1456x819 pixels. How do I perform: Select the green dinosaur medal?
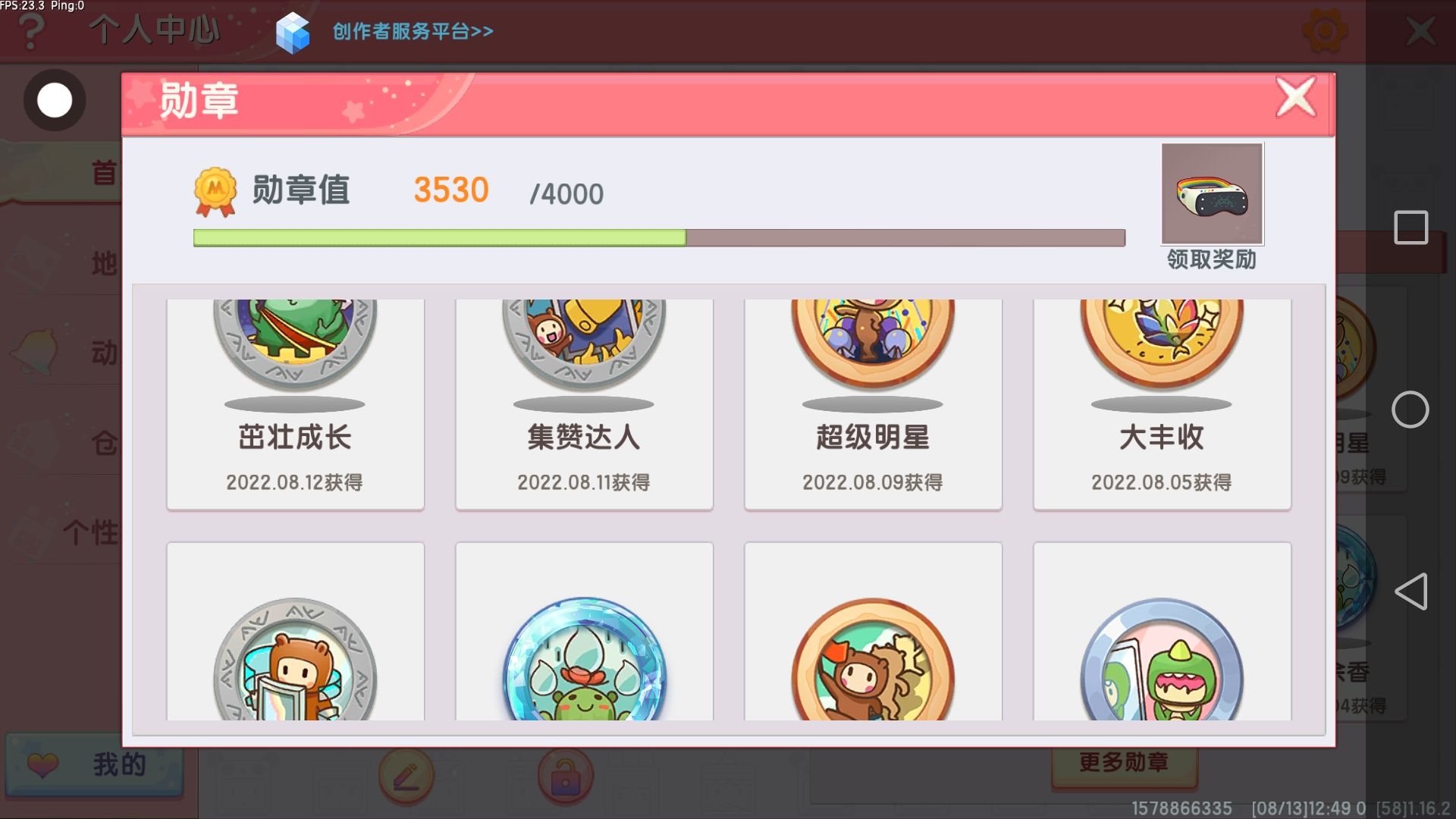(x=1162, y=660)
